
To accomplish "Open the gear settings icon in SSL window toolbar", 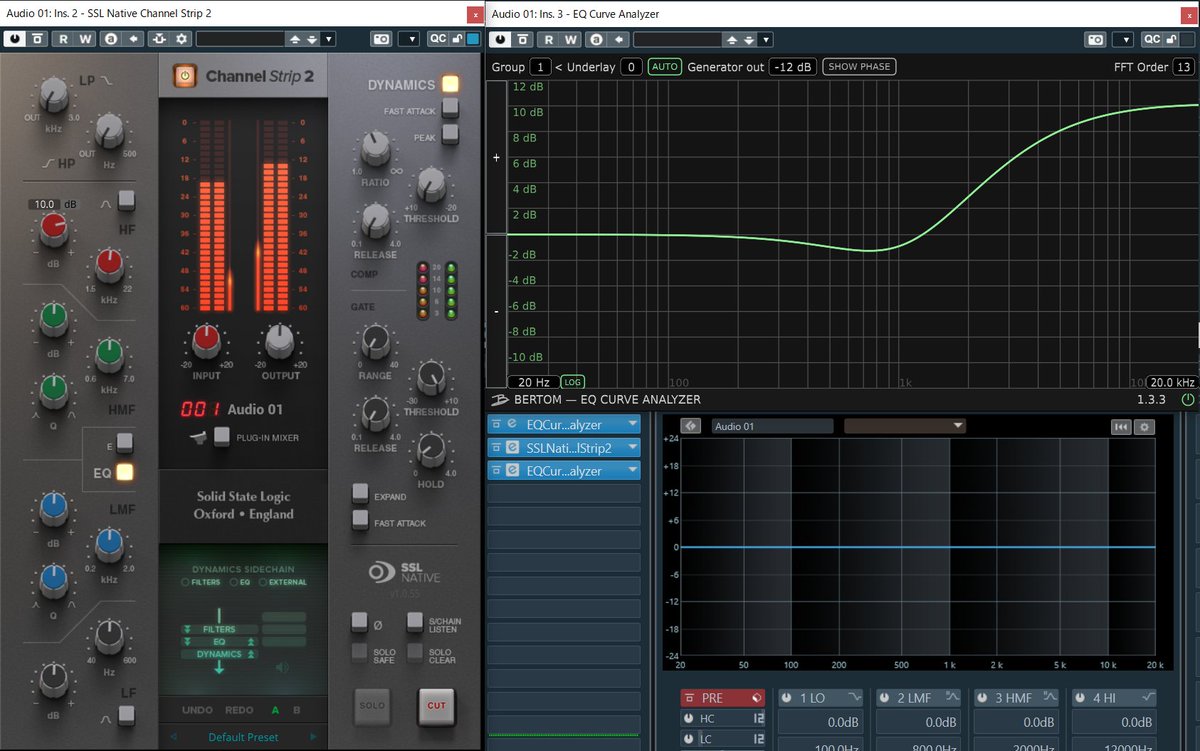I will click(182, 39).
